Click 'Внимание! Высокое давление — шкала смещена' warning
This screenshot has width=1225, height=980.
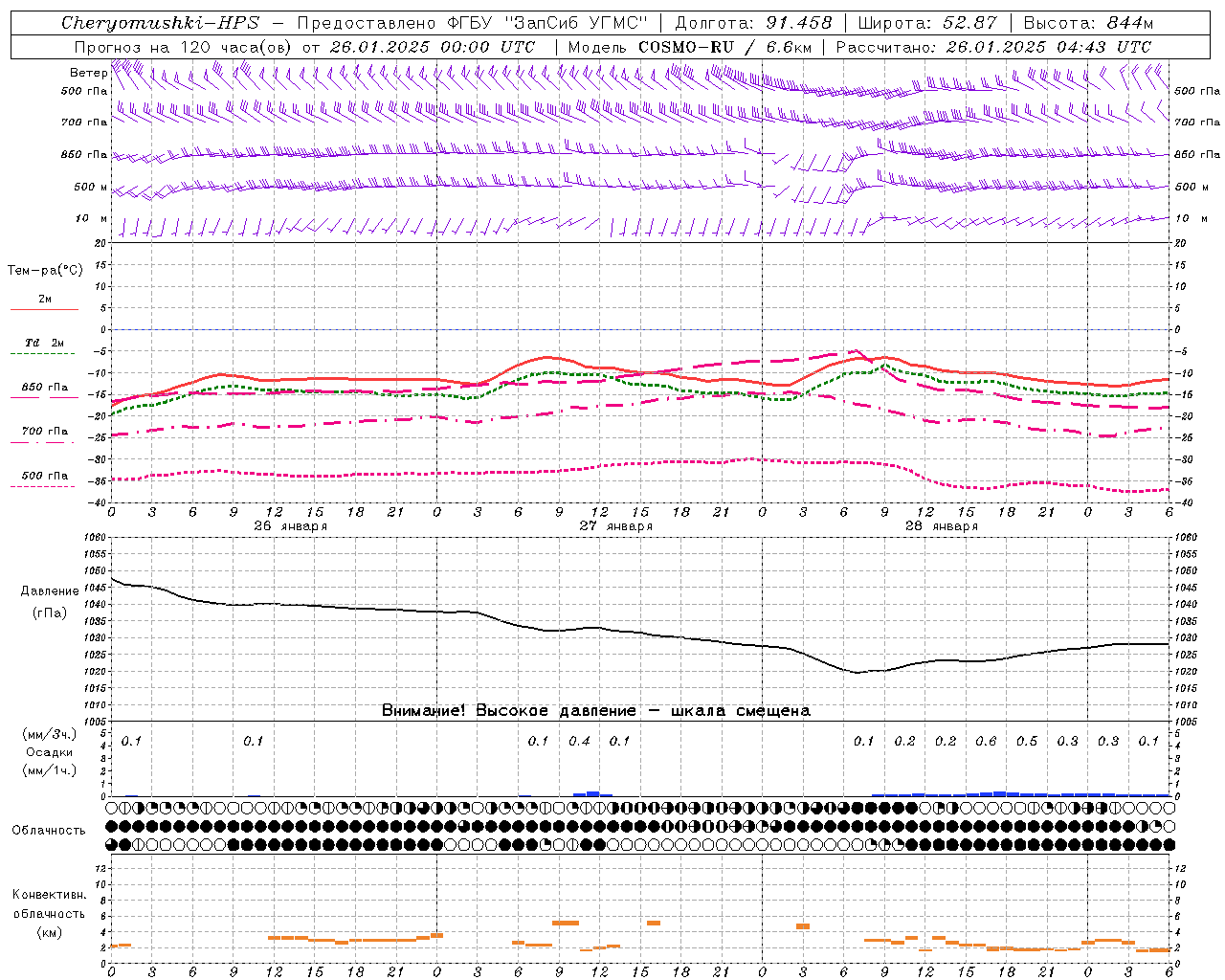point(596,710)
